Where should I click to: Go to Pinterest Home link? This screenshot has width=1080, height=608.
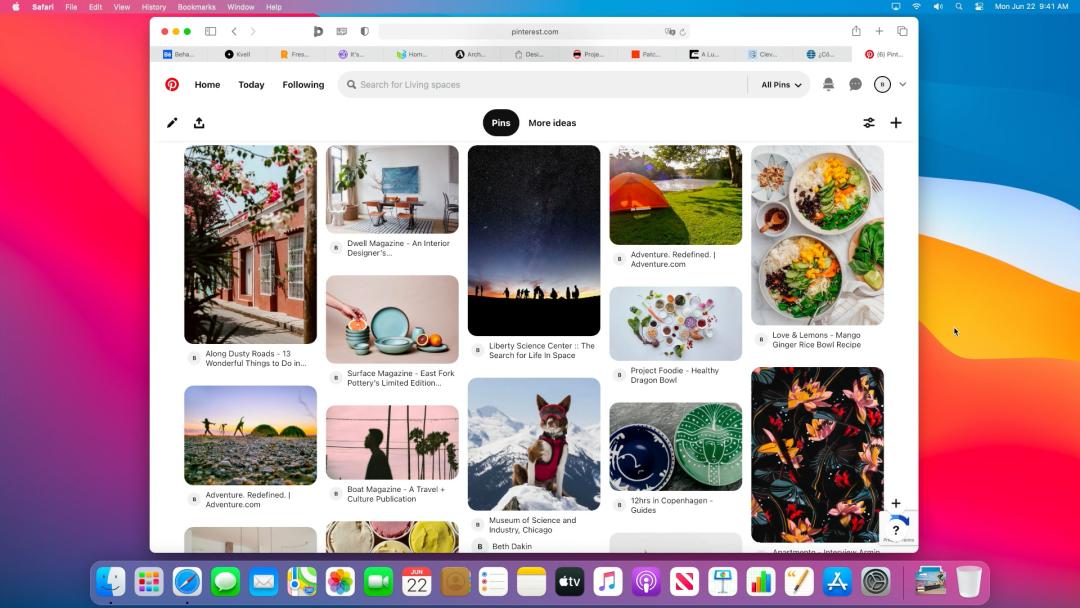(207, 85)
